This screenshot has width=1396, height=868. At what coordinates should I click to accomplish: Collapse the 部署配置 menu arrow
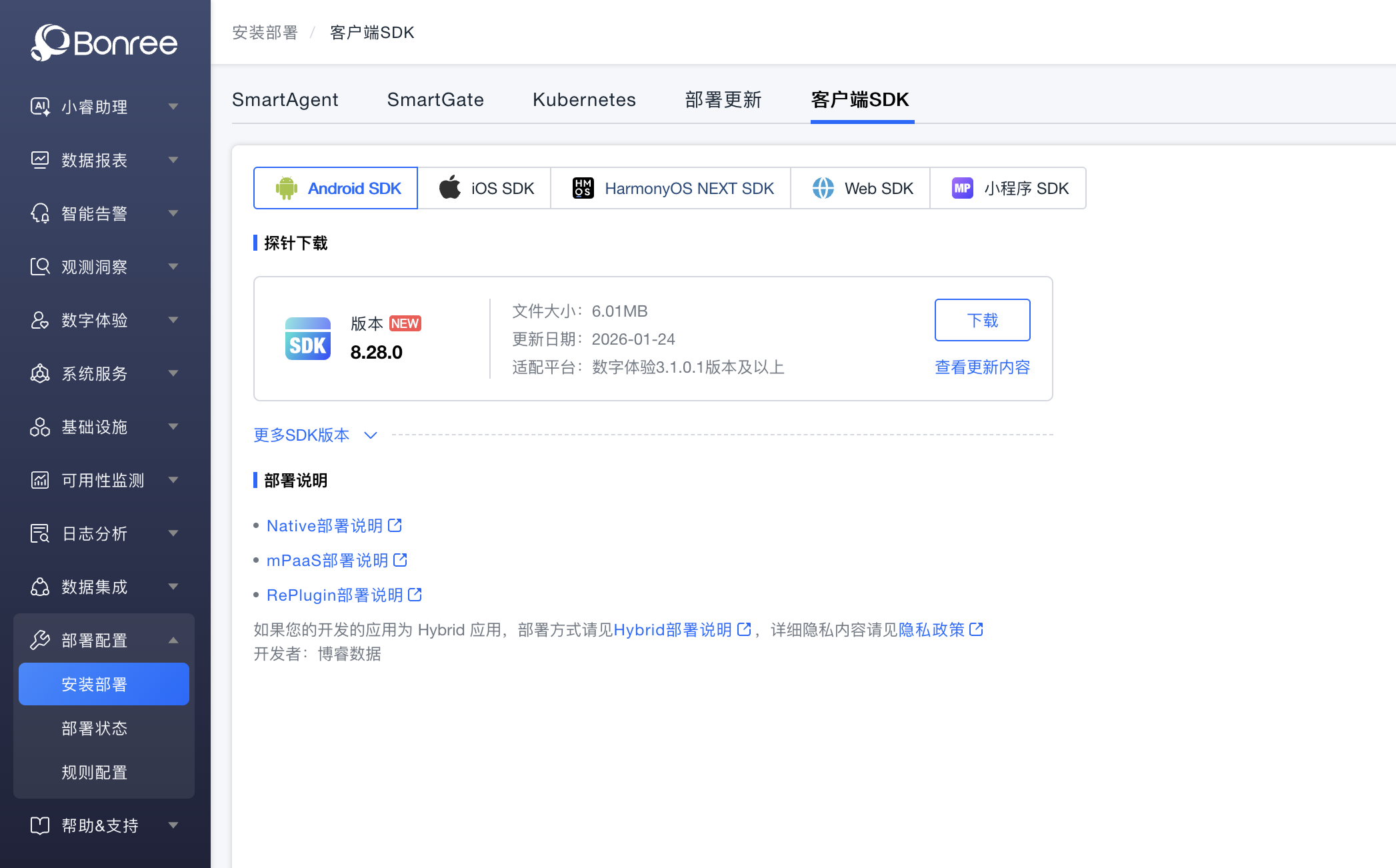pos(173,640)
